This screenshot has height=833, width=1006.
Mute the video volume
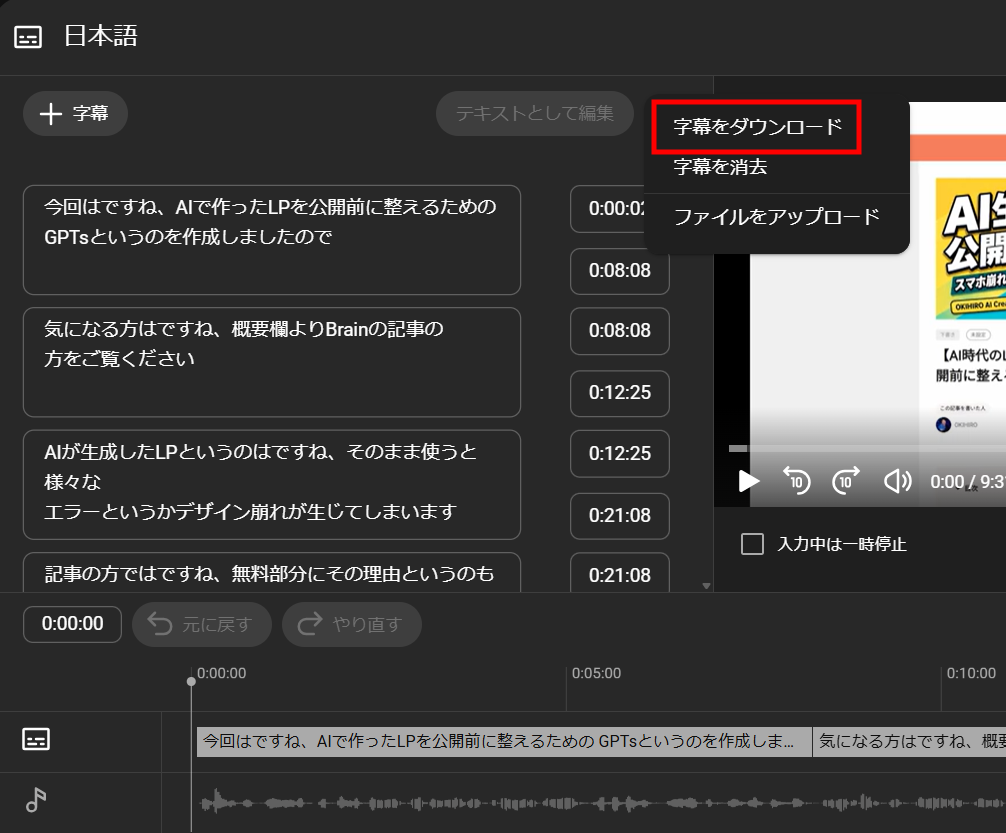(898, 481)
